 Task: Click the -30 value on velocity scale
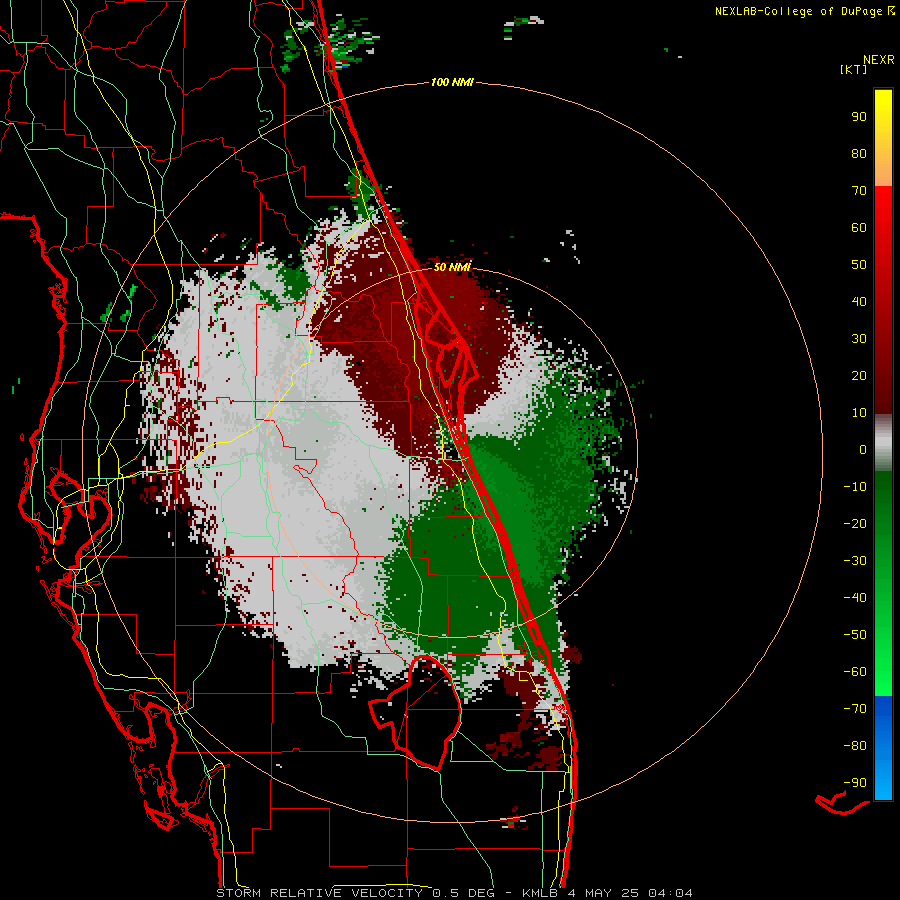coord(855,561)
